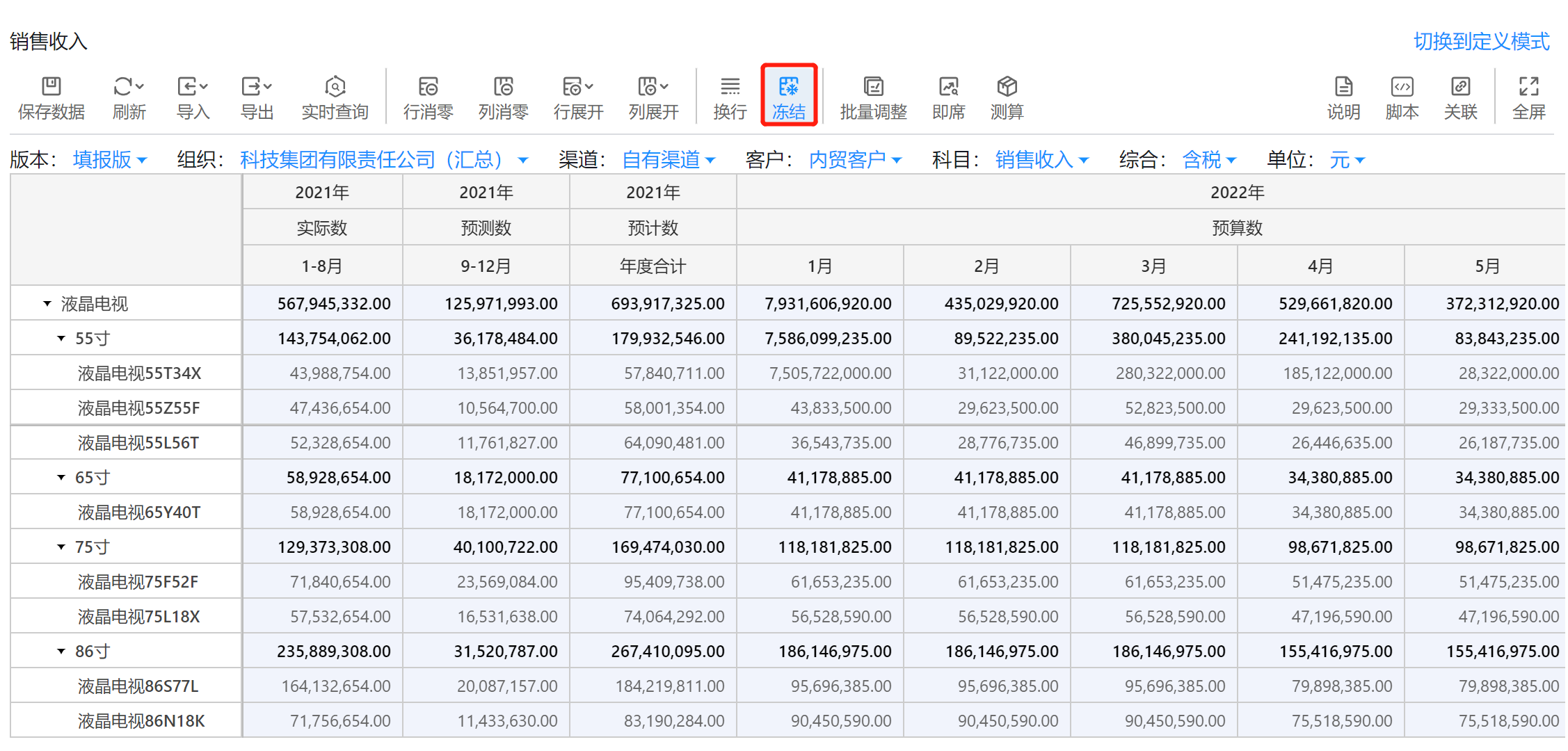Toggle 换行 text wrapping

(x=730, y=87)
